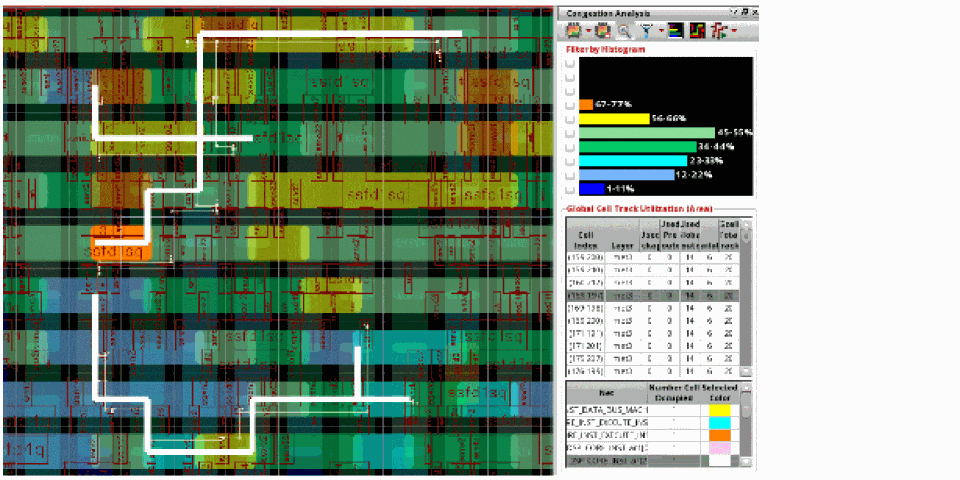This screenshot has width=960, height=480.
Task: Click the green 34-44% histogram bar
Action: (638, 147)
